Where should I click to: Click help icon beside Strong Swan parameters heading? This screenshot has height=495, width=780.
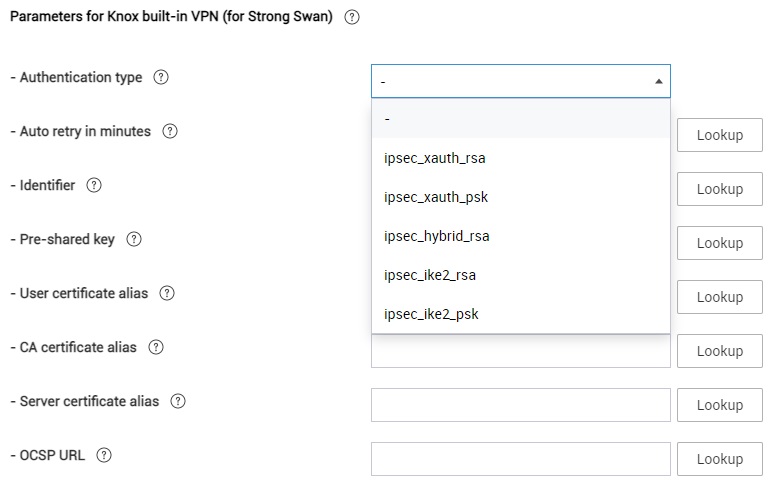pos(351,17)
